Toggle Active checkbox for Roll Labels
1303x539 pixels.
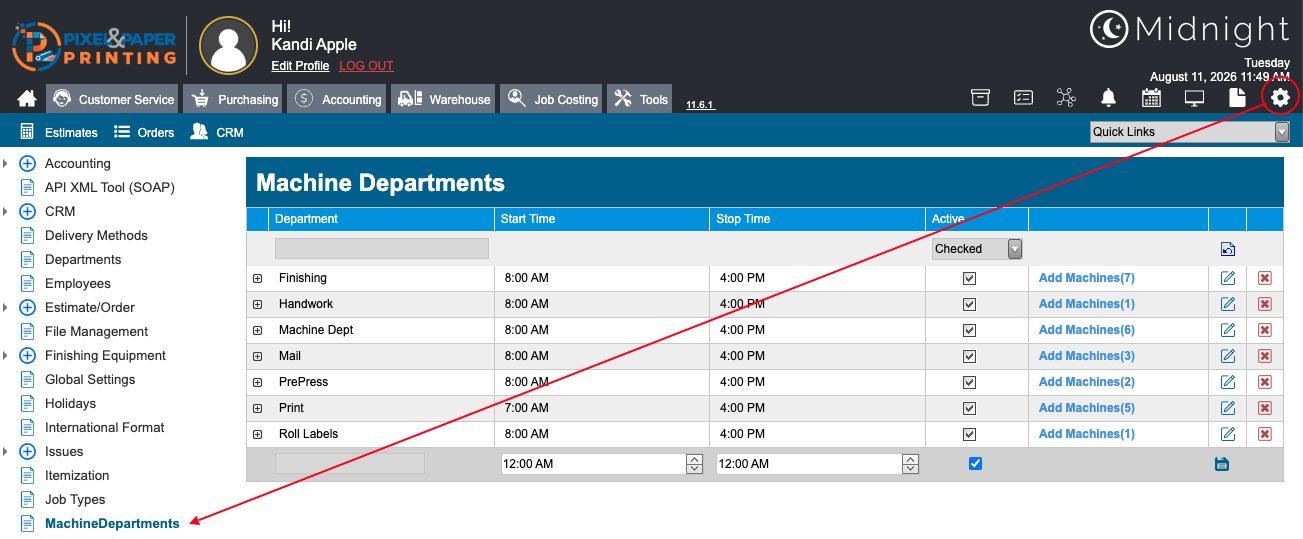969,434
